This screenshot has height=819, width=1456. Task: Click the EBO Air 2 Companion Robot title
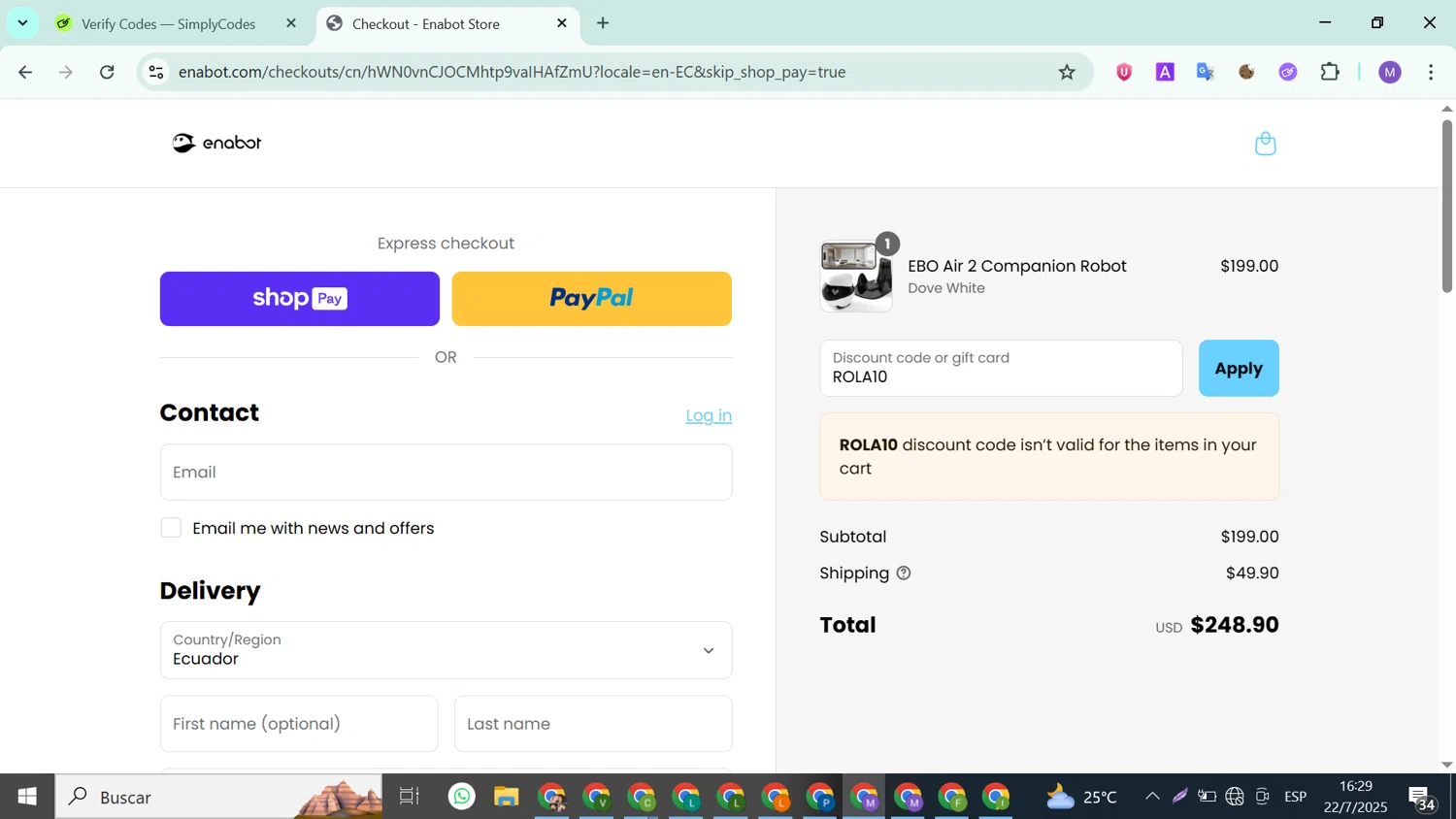click(1016, 266)
